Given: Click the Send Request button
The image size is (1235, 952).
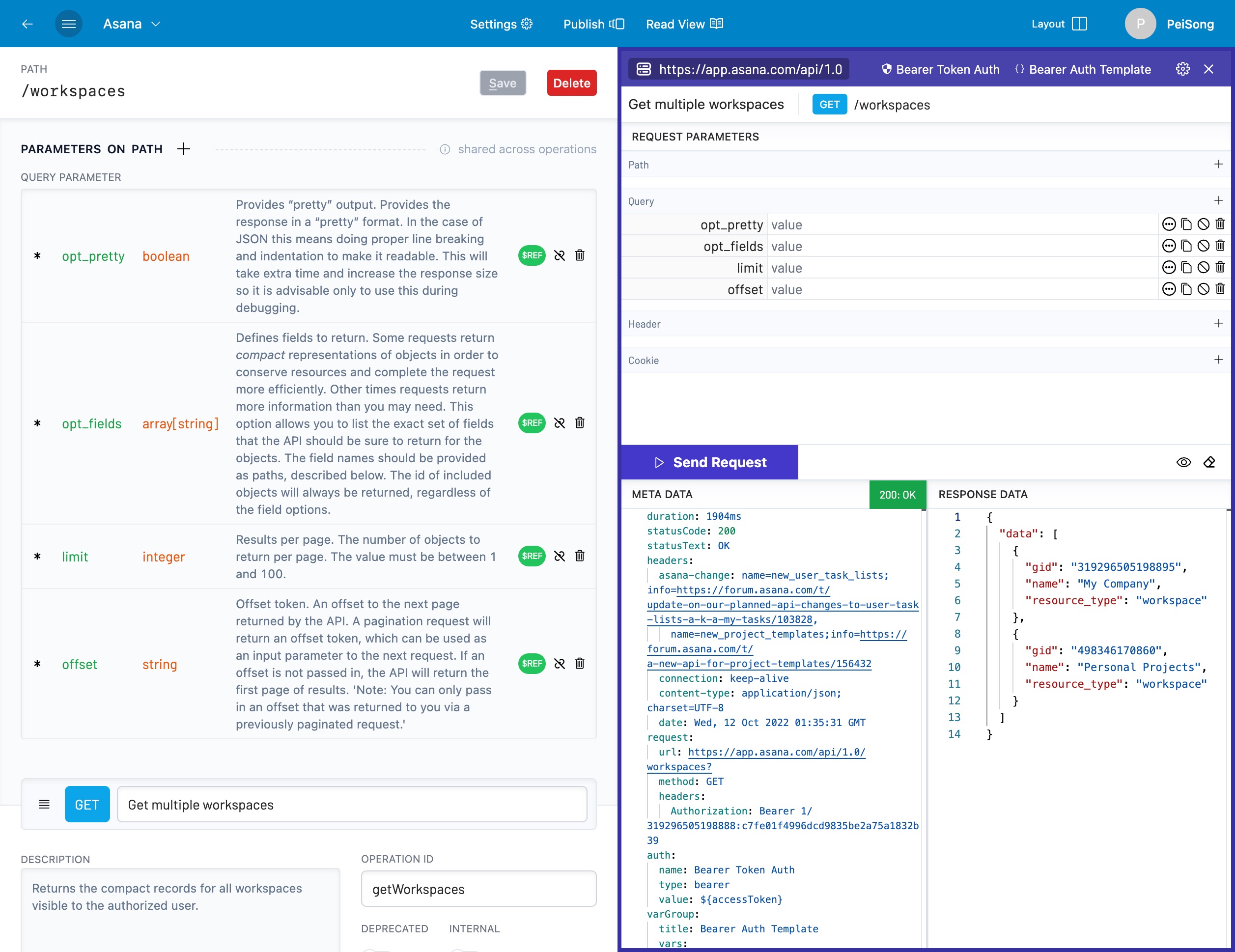Looking at the screenshot, I should click(710, 462).
